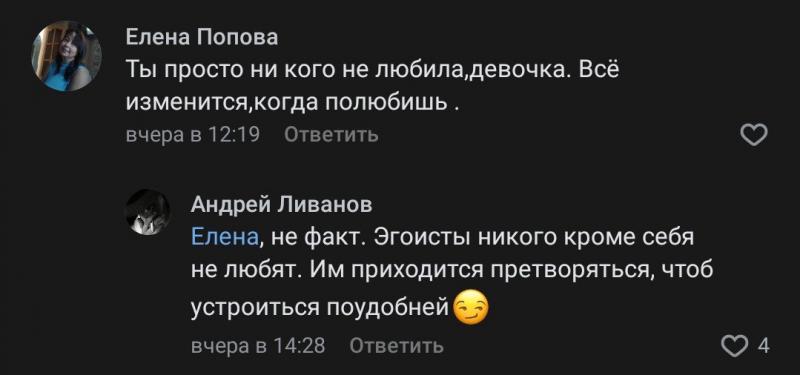Like Елена Попова's comment with the heart
800x375 pixels.
754,135
